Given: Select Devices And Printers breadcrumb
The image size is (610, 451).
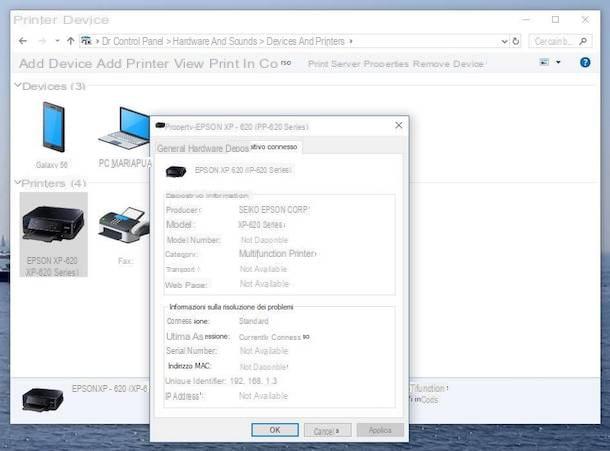Looking at the screenshot, I should (305, 41).
